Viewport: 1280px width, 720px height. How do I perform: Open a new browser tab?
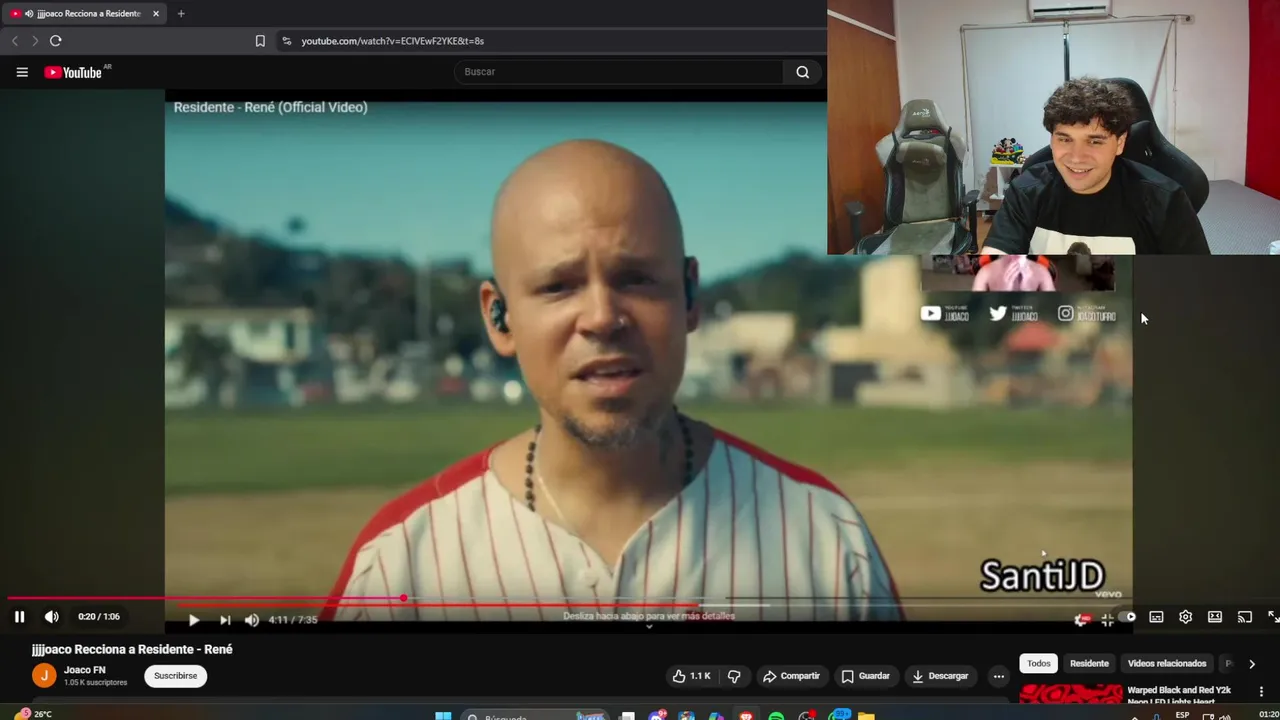[181, 14]
